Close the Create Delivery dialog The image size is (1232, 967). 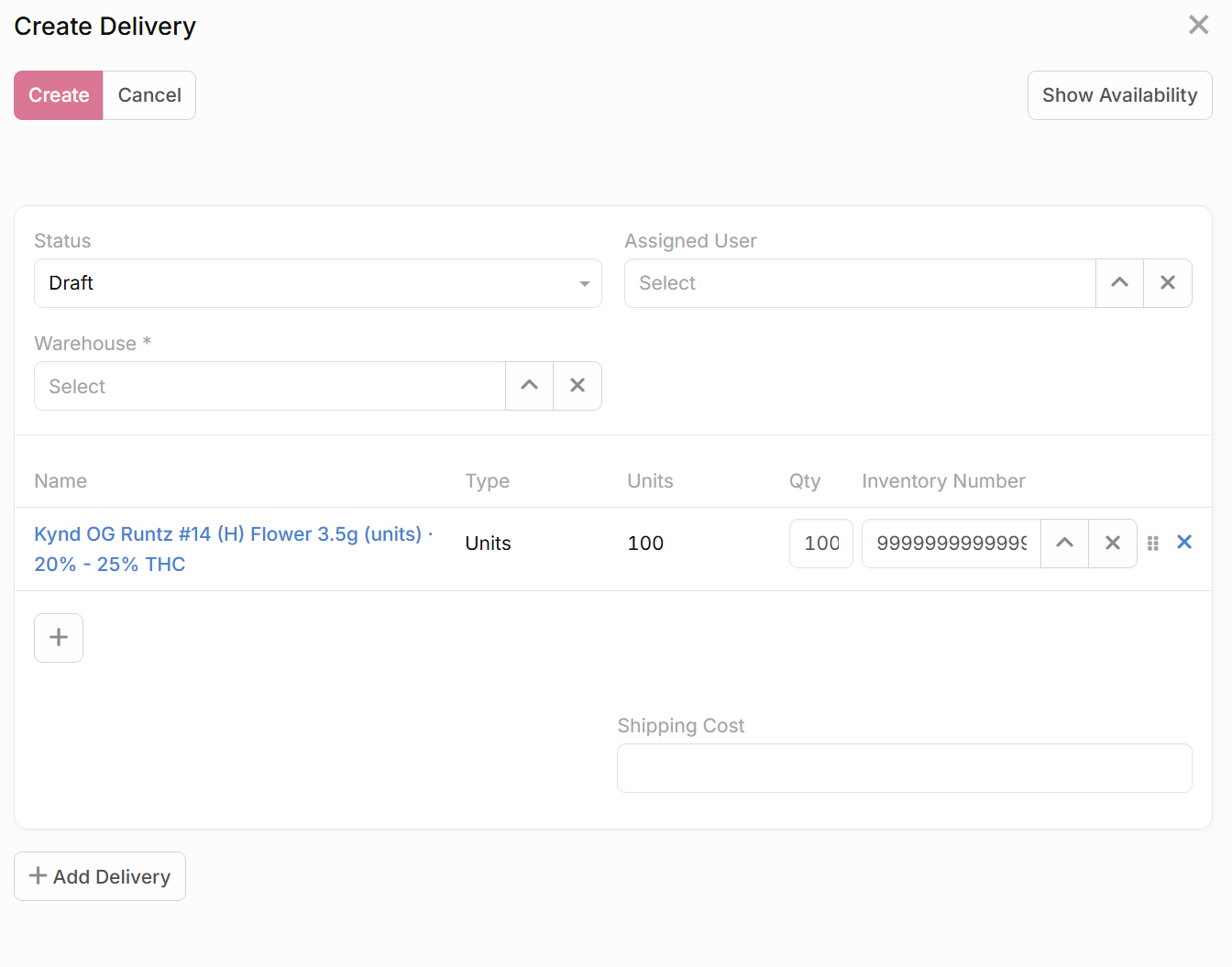coord(1198,25)
